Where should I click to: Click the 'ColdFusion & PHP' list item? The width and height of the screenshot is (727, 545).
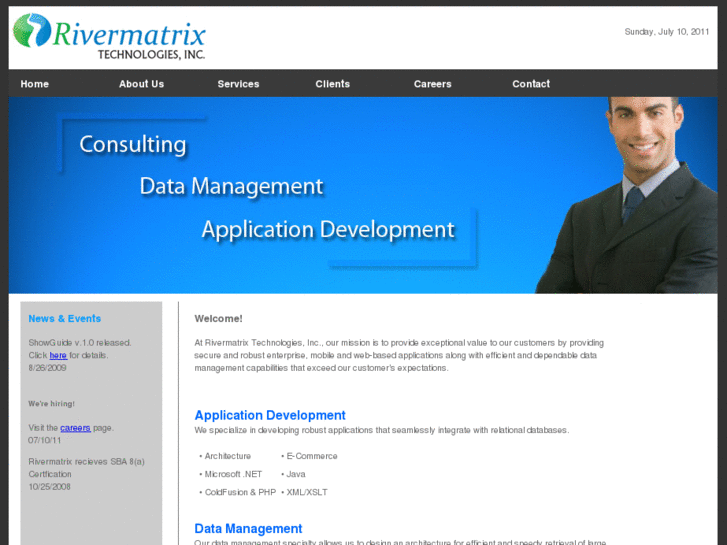240,492
